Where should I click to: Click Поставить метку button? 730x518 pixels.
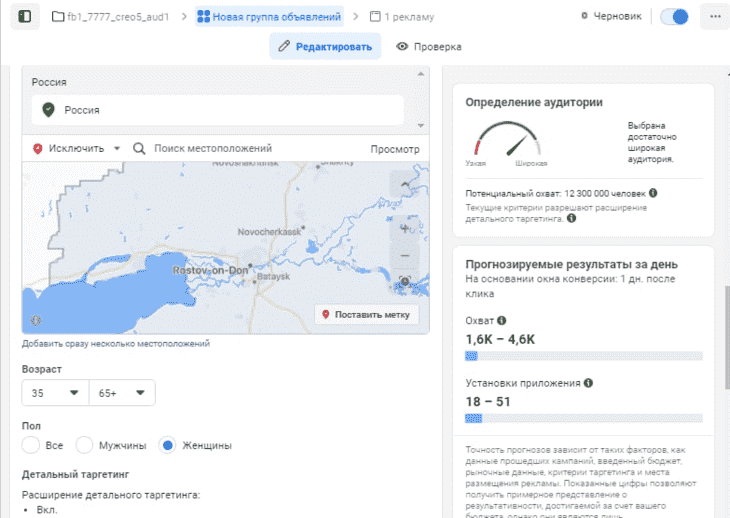[367, 315]
